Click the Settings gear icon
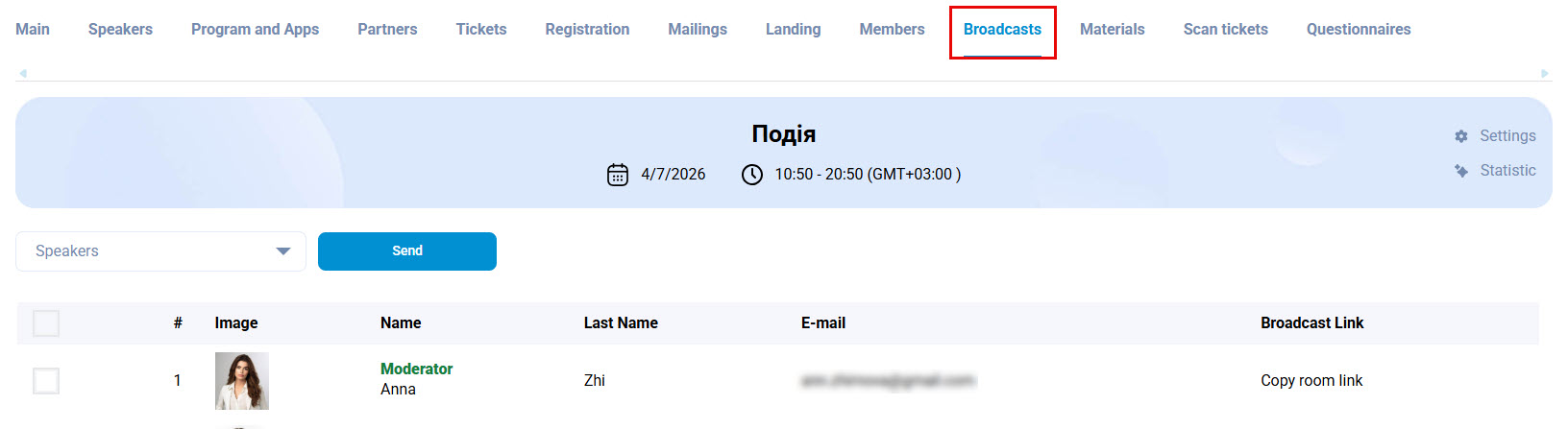 click(1461, 136)
